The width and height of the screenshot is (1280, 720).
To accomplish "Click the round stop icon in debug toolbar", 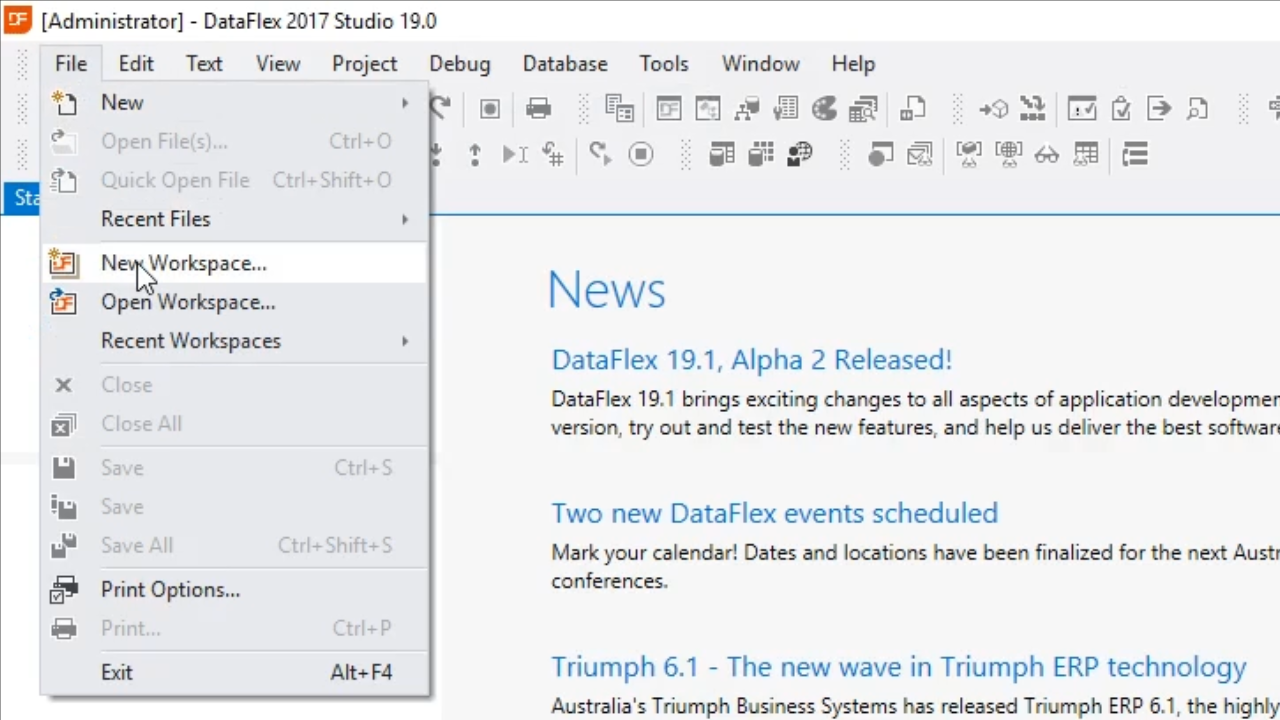I will pyautogui.click(x=641, y=154).
